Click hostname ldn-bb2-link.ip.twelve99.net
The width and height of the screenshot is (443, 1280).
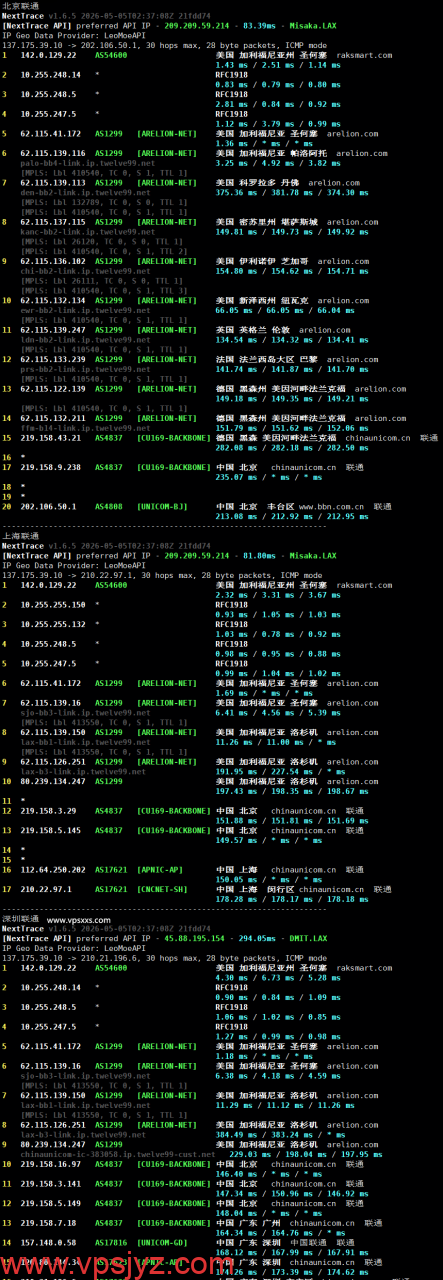[x=86, y=340]
